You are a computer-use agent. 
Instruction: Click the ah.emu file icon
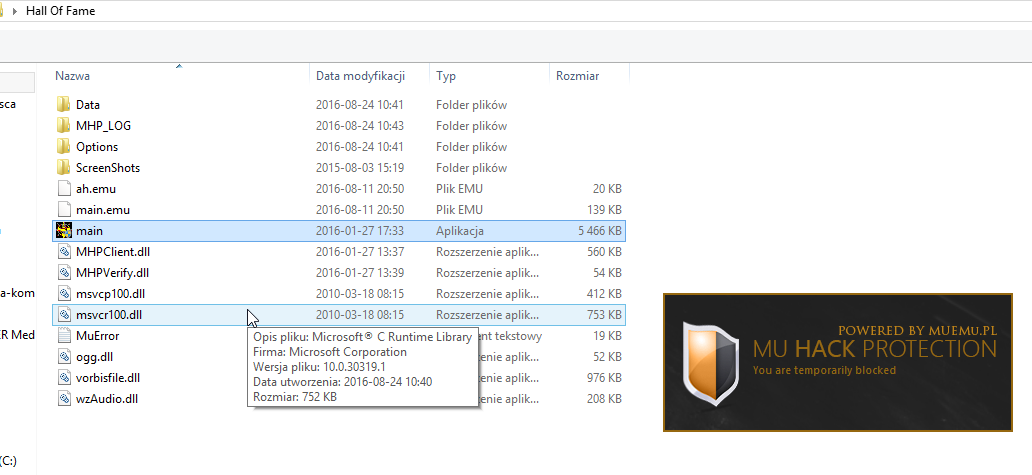coord(63,188)
